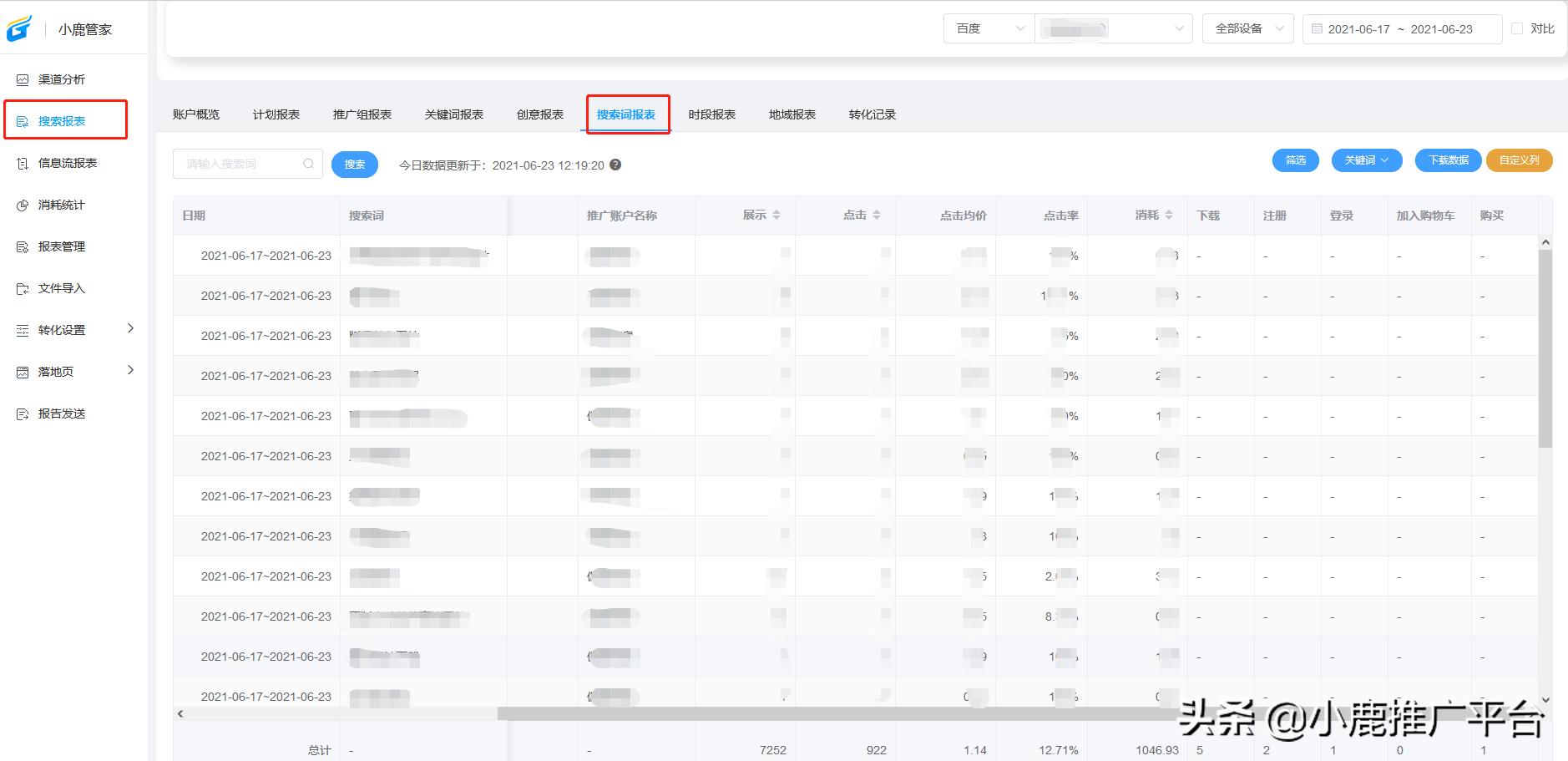Image resolution: width=1568 pixels, height=761 pixels.
Task: Enable the 对比 checkbox
Action: (1517, 28)
